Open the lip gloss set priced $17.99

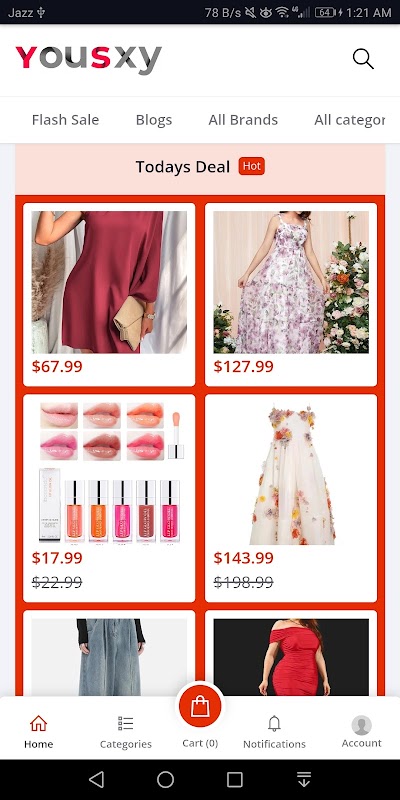109,498
